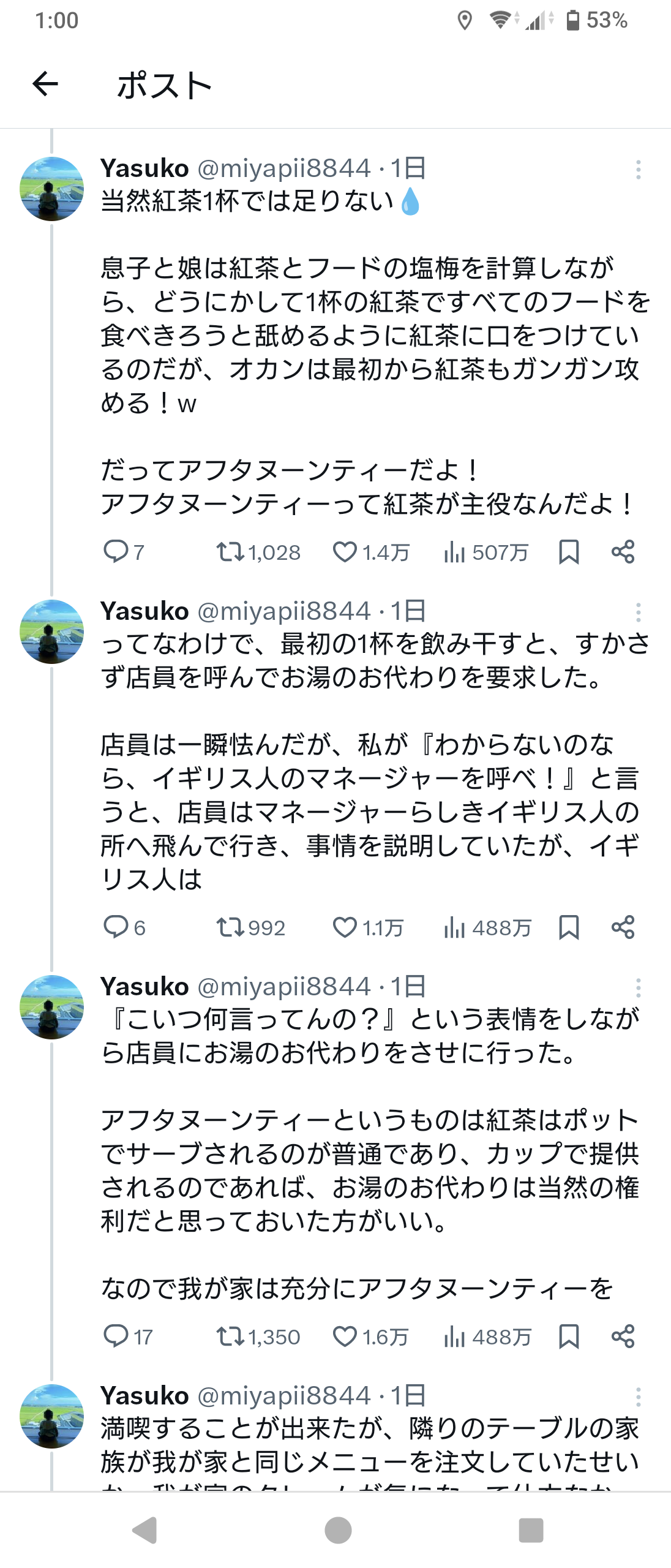This screenshot has height=1568, width=671.
Task: Open more options on third Yasuko post
Action: point(638,988)
